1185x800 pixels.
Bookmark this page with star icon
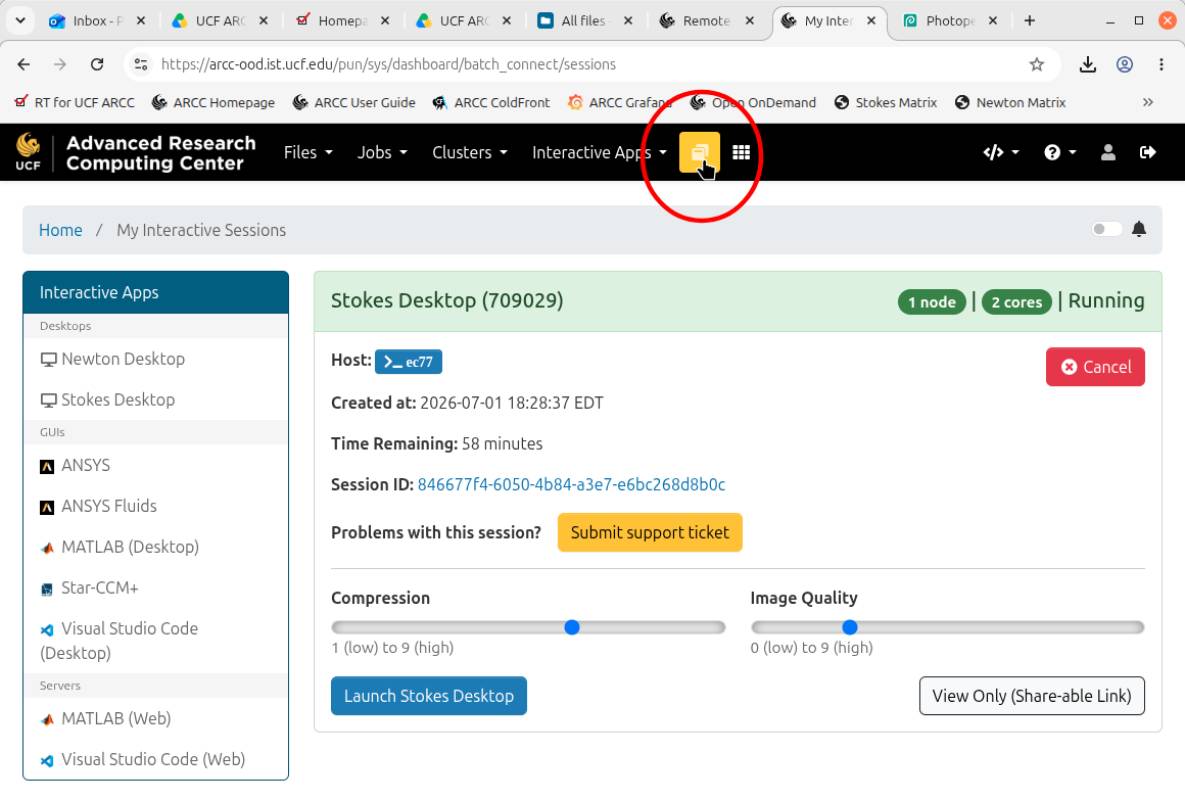[x=1036, y=64]
